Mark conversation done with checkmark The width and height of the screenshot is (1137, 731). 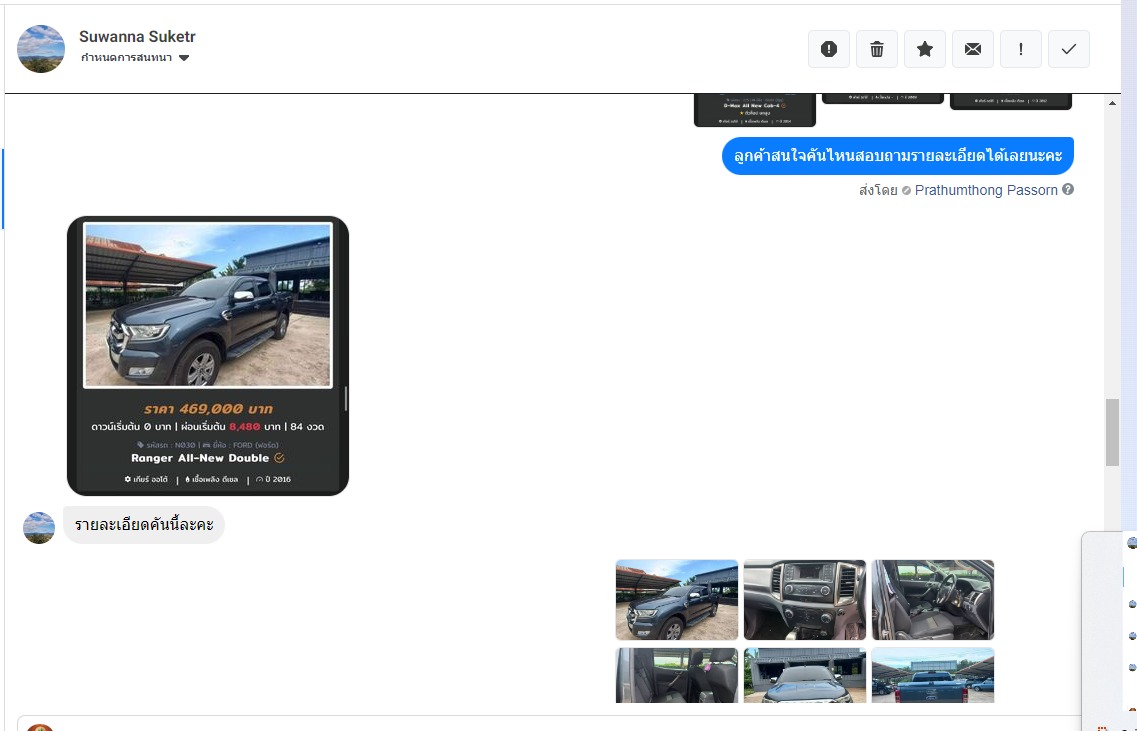(1069, 49)
